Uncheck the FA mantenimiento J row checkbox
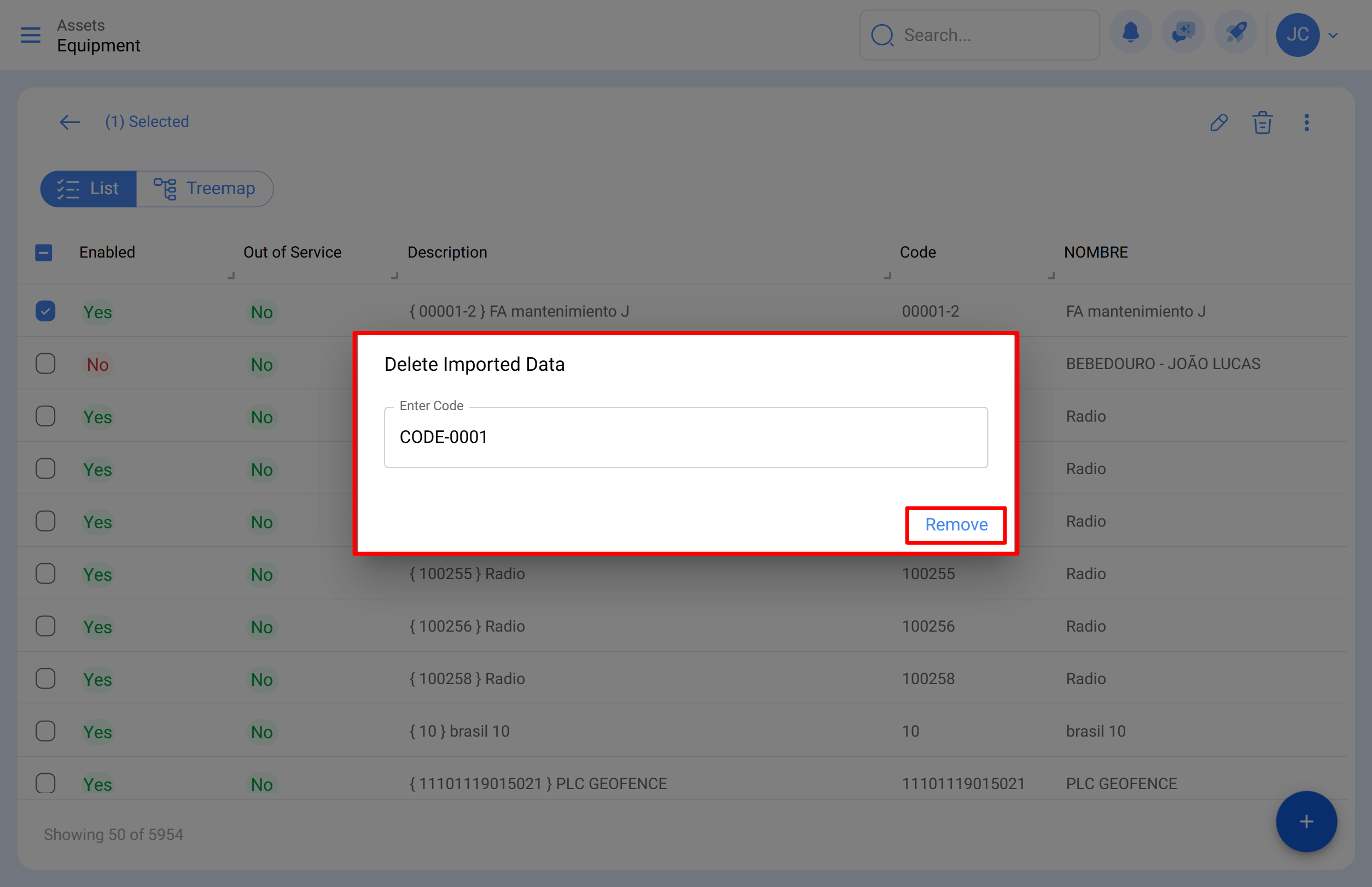Screen dimensions: 1372x887 pyautogui.click(x=45, y=311)
